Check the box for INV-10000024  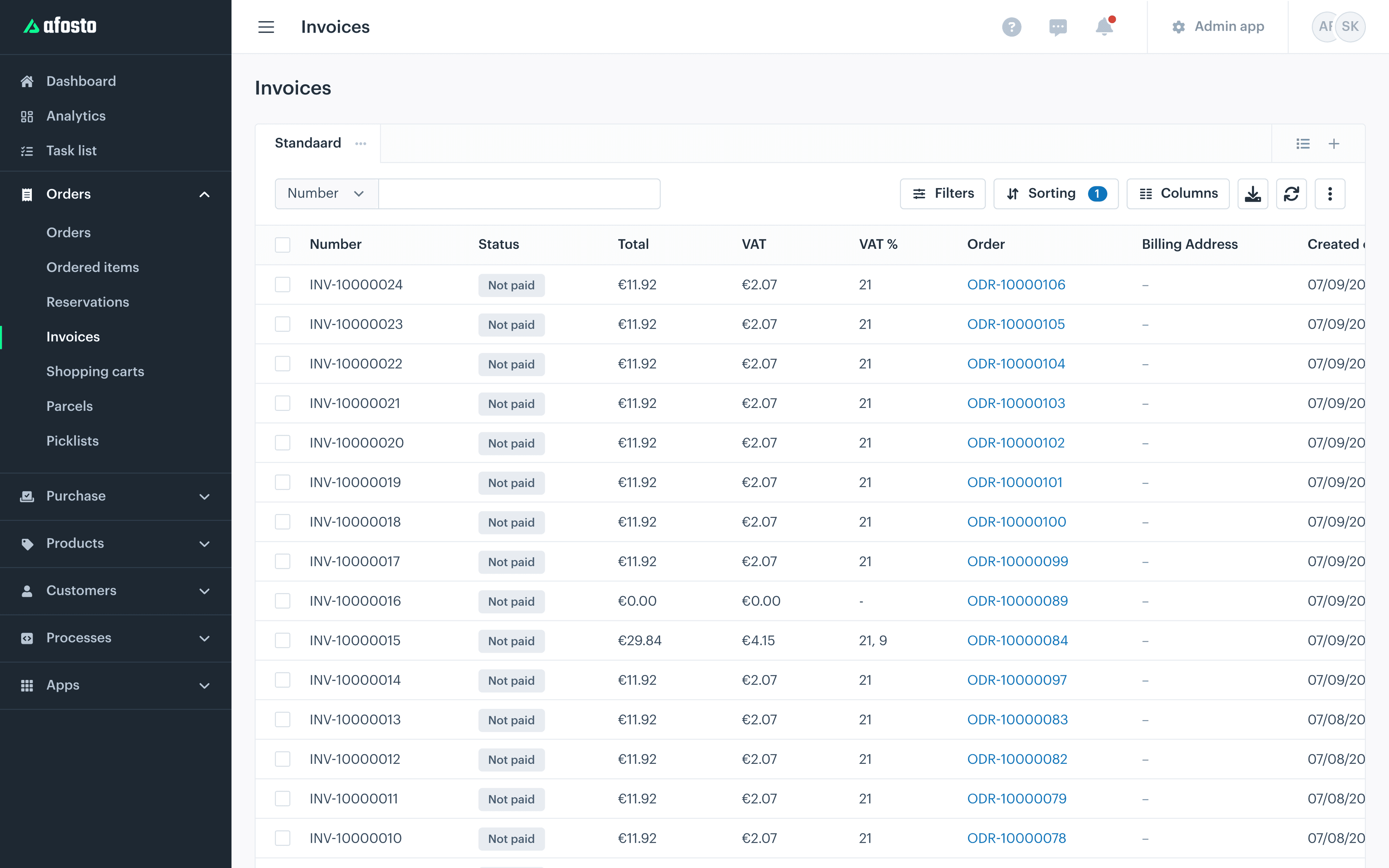pyautogui.click(x=283, y=285)
